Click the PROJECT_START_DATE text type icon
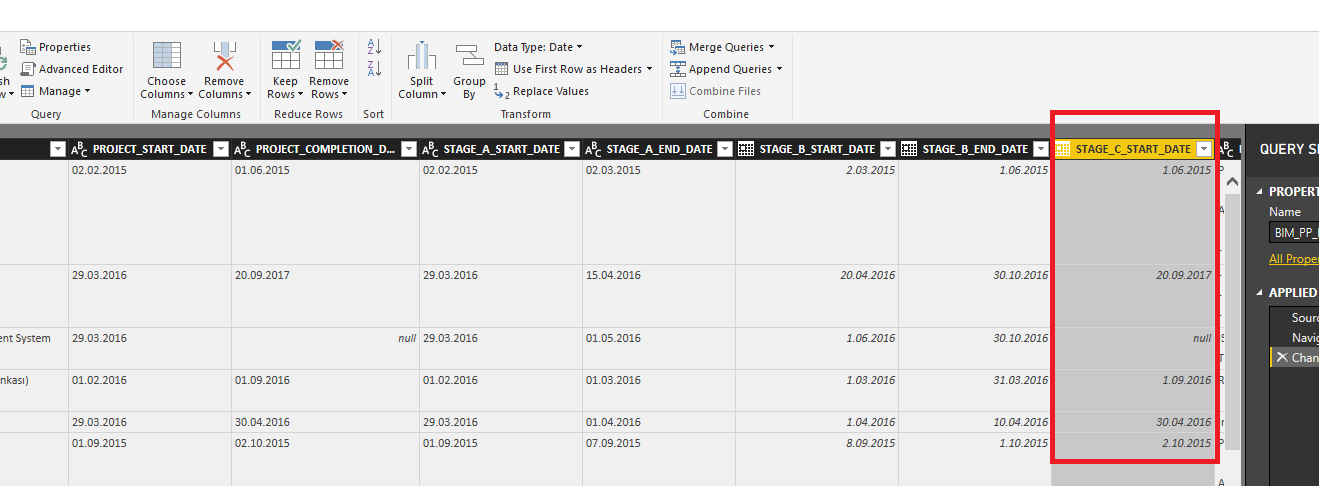 pos(80,149)
